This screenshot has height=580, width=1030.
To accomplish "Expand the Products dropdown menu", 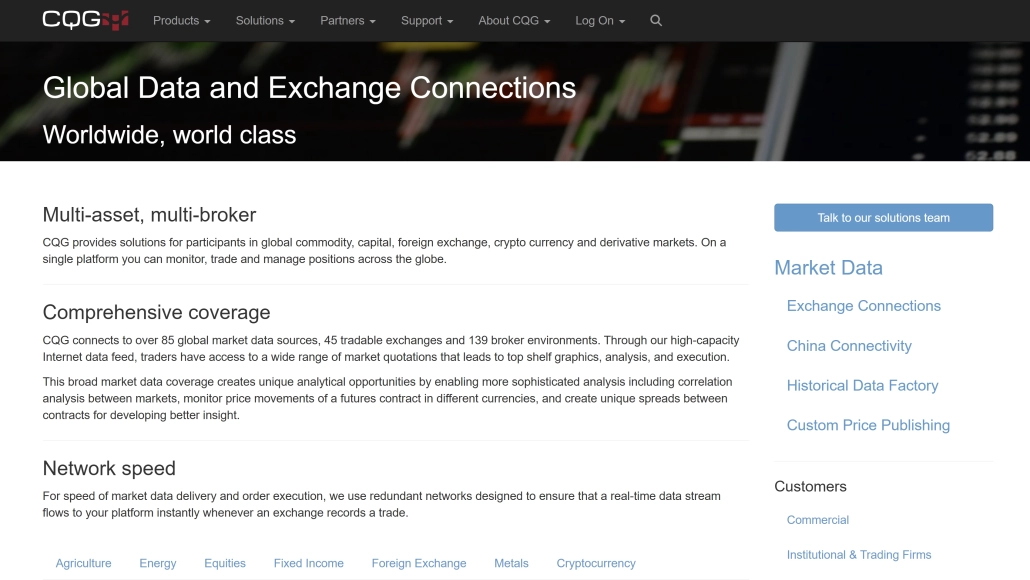I will [178, 20].
